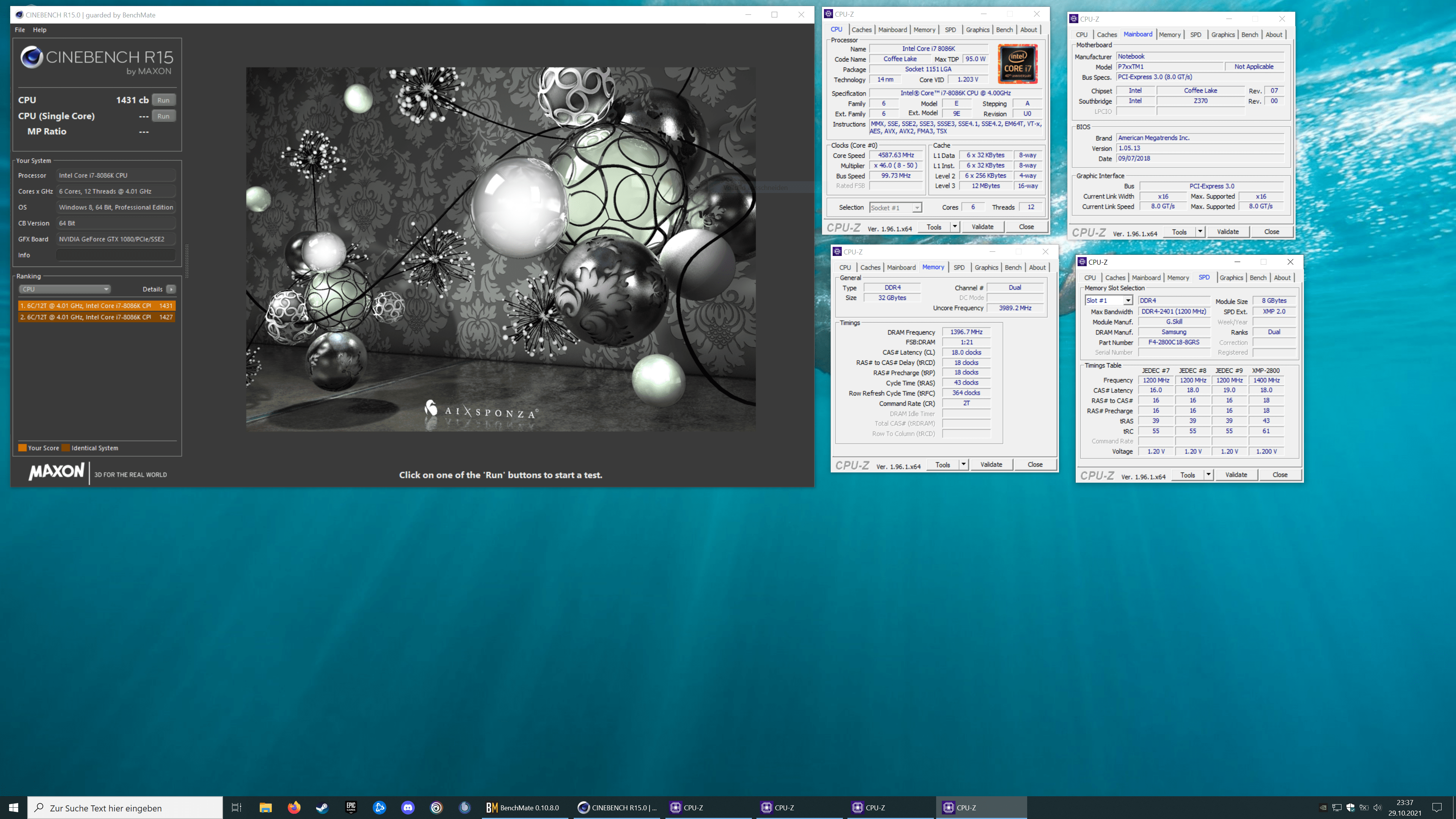Click Tools button in Mainboard CPU-Z window
This screenshot has width=1456, height=819.
point(1179,232)
